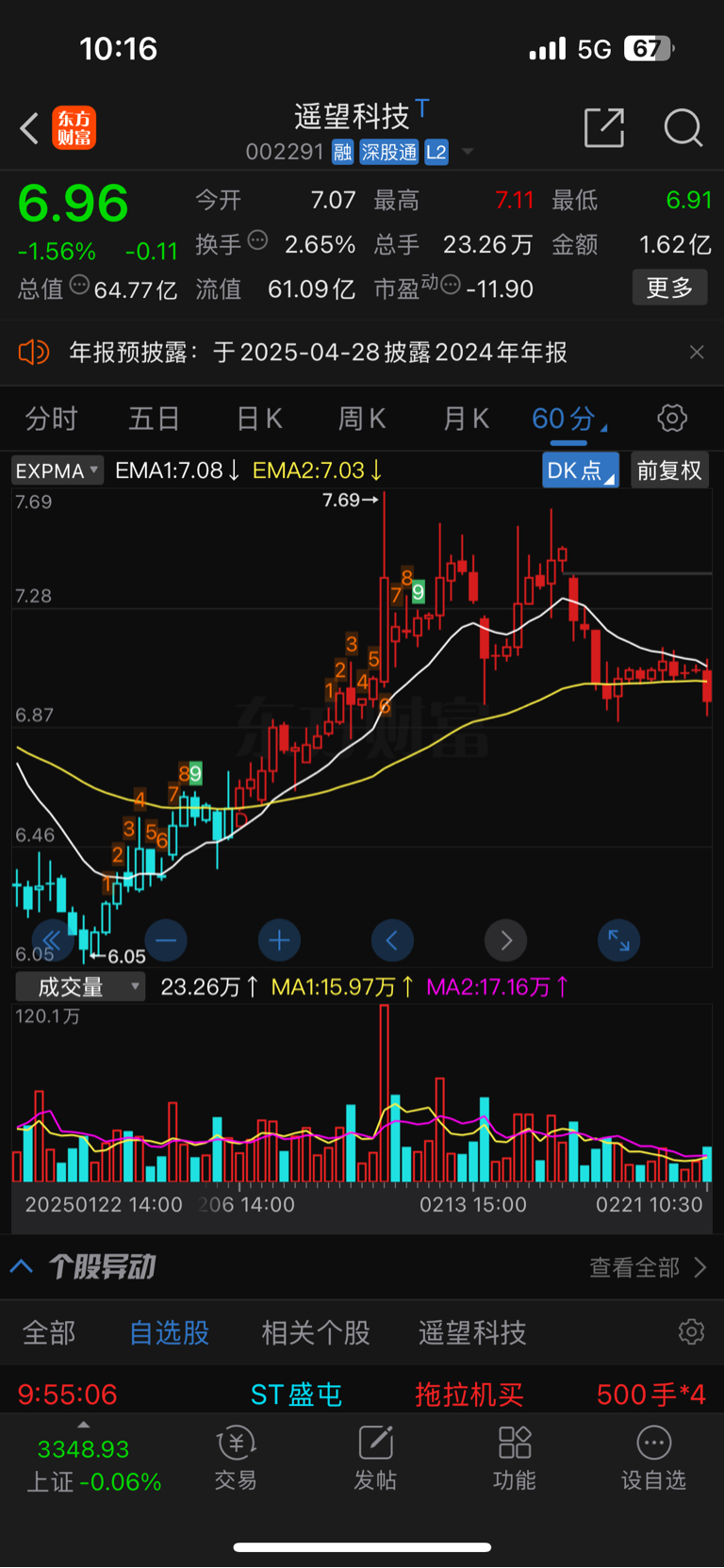The width and height of the screenshot is (724, 1568).
Task: Open 查看全部 movements list
Action: click(648, 1267)
